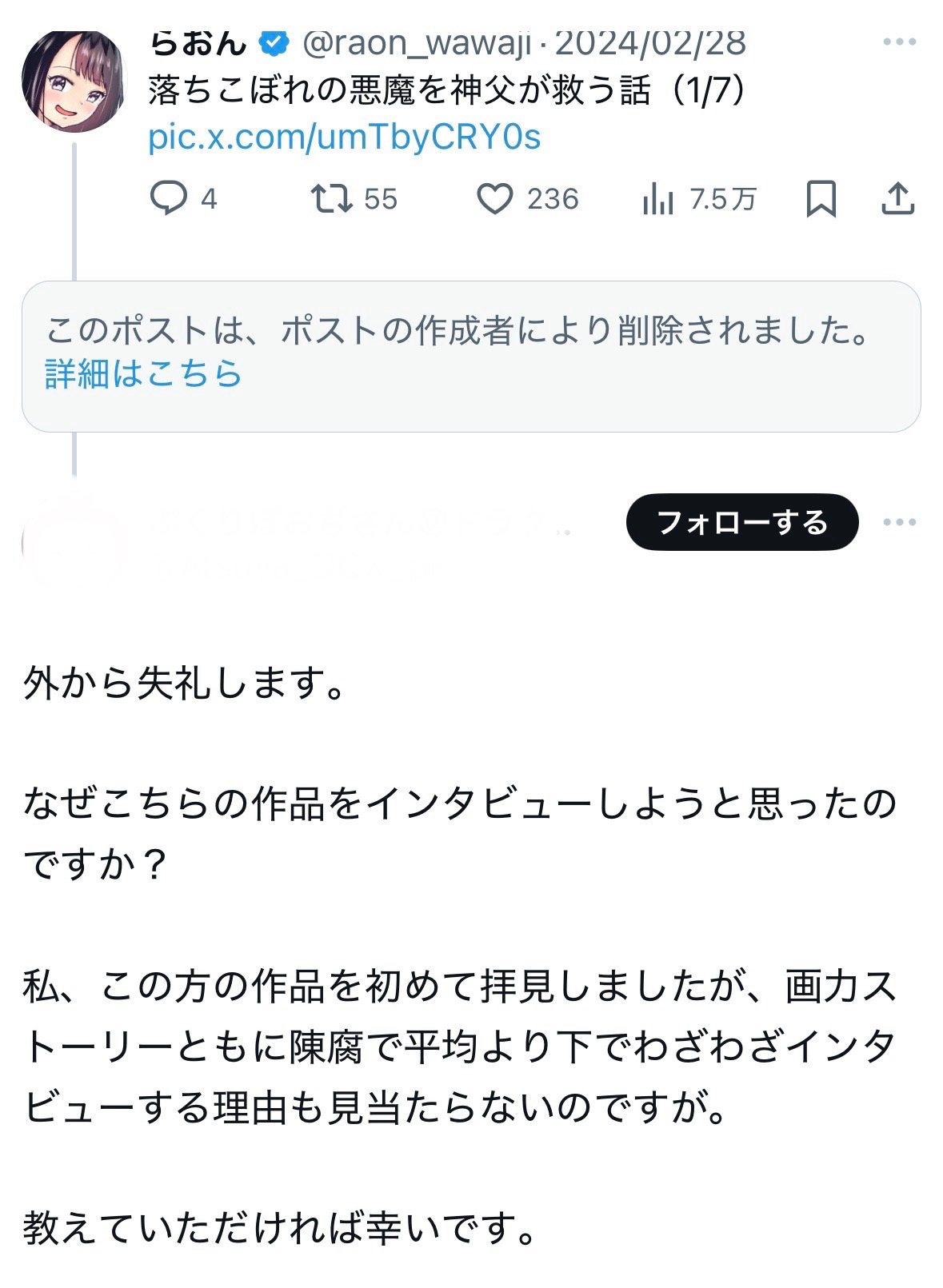Image resolution: width=943 pixels, height=1288 pixels.
Task: Open らおん's profile avatar
Action: coord(74,80)
